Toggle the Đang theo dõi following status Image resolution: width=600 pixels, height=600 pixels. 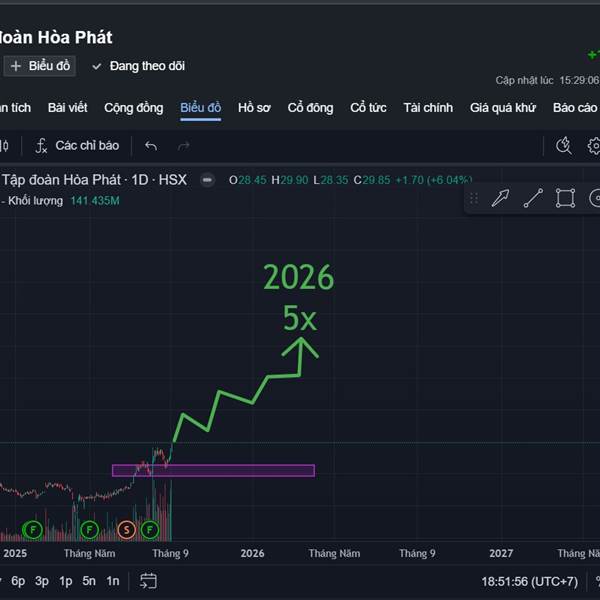(x=139, y=66)
